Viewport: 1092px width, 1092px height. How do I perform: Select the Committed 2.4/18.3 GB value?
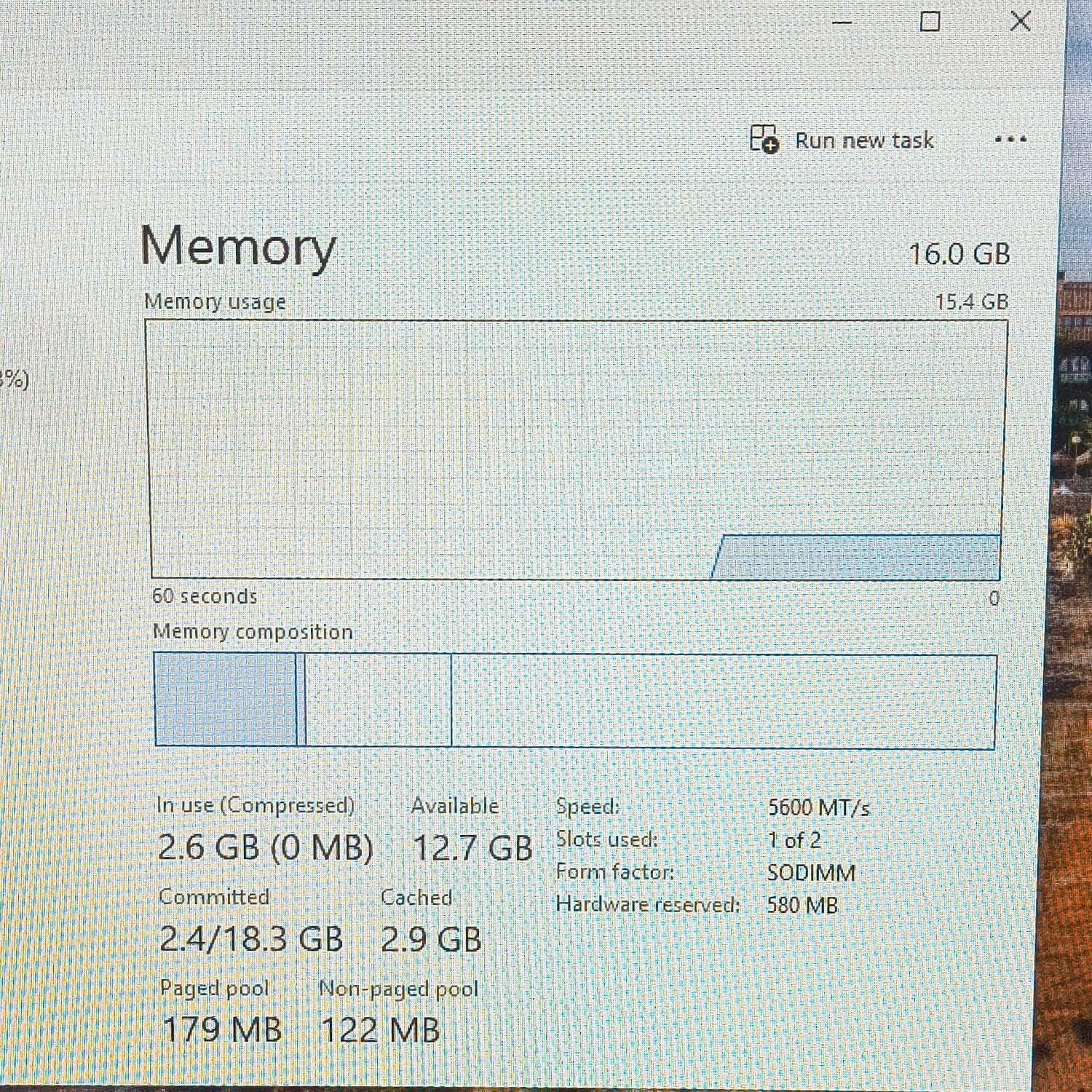point(251,938)
